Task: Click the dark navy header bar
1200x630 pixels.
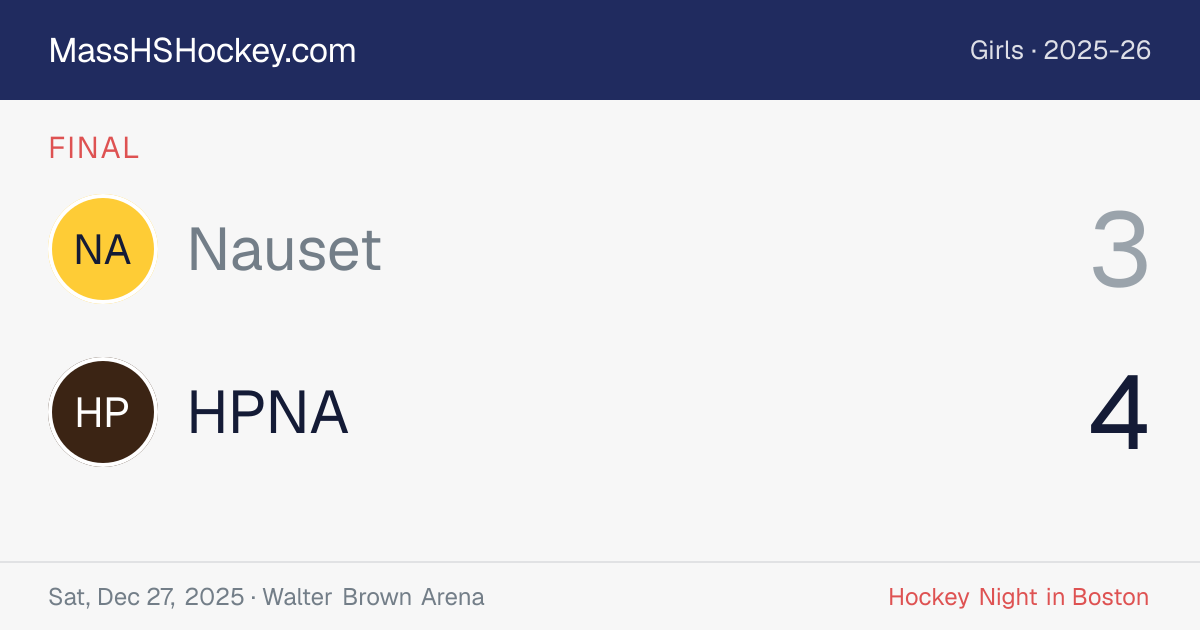Action: [x=600, y=50]
